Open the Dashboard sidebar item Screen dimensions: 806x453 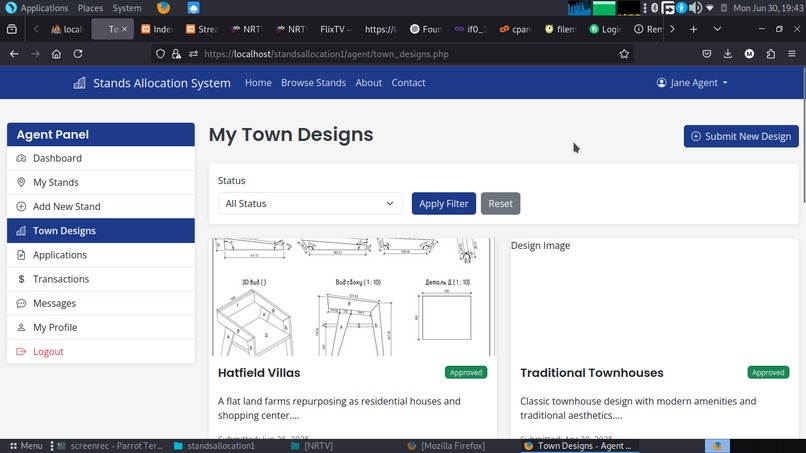point(101,158)
